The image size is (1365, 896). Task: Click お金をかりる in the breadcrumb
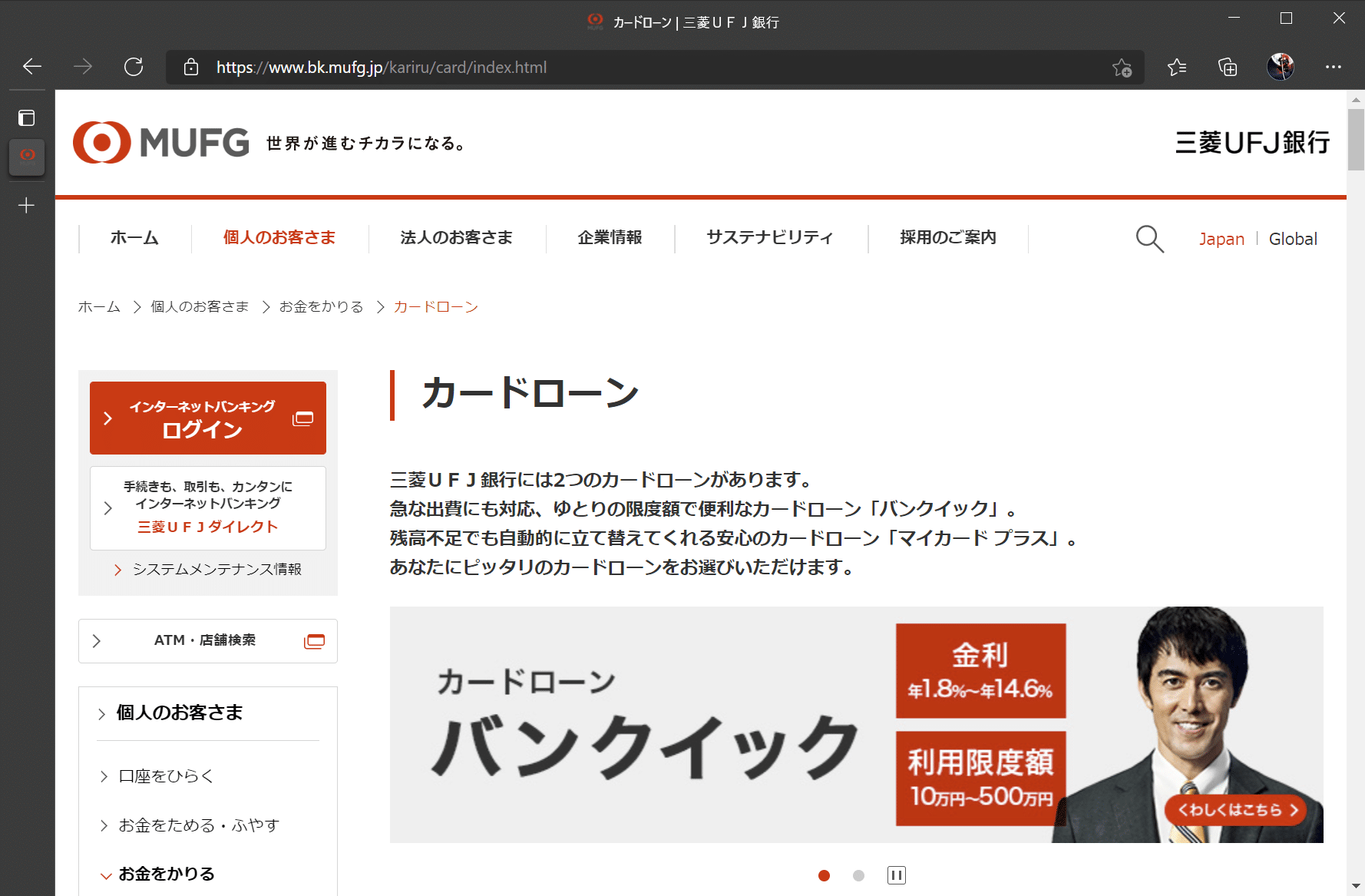pos(322,307)
